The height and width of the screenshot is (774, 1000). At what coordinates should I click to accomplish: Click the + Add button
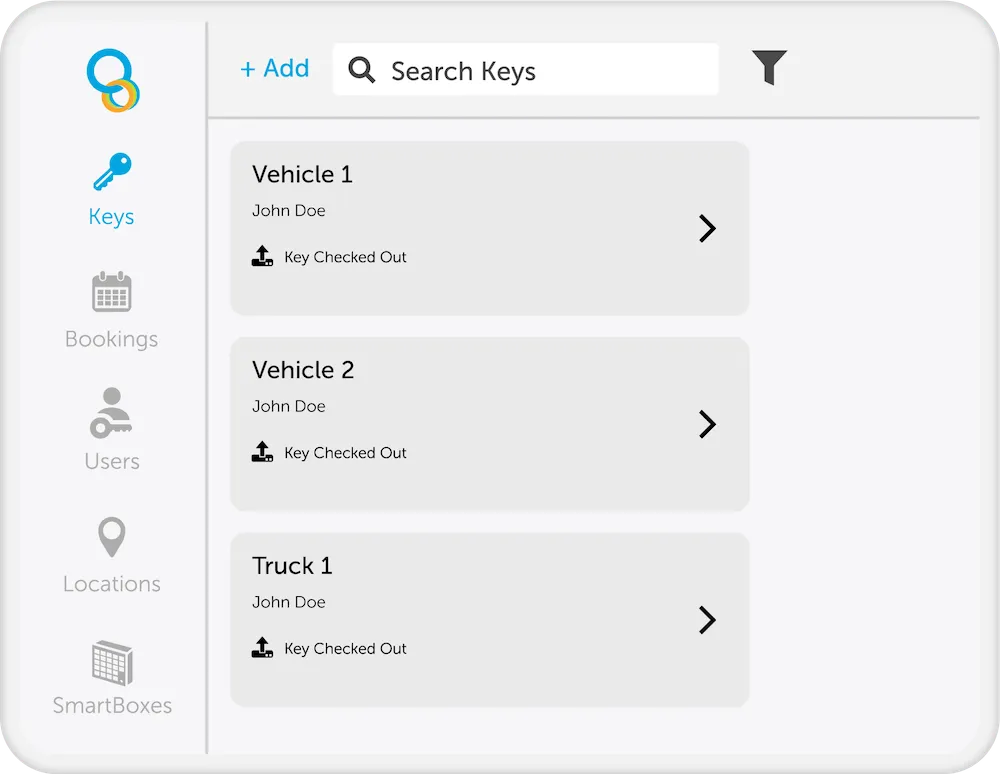click(x=275, y=68)
